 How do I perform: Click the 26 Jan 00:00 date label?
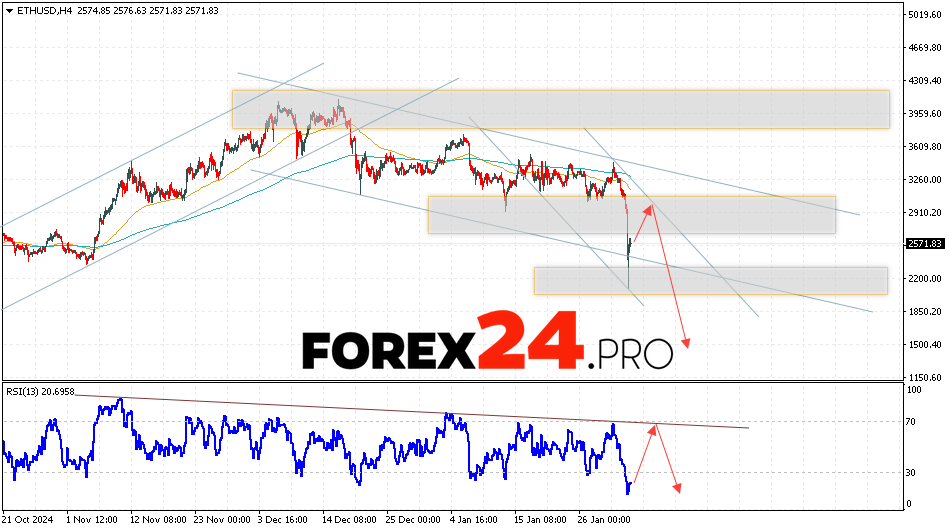coord(601,521)
